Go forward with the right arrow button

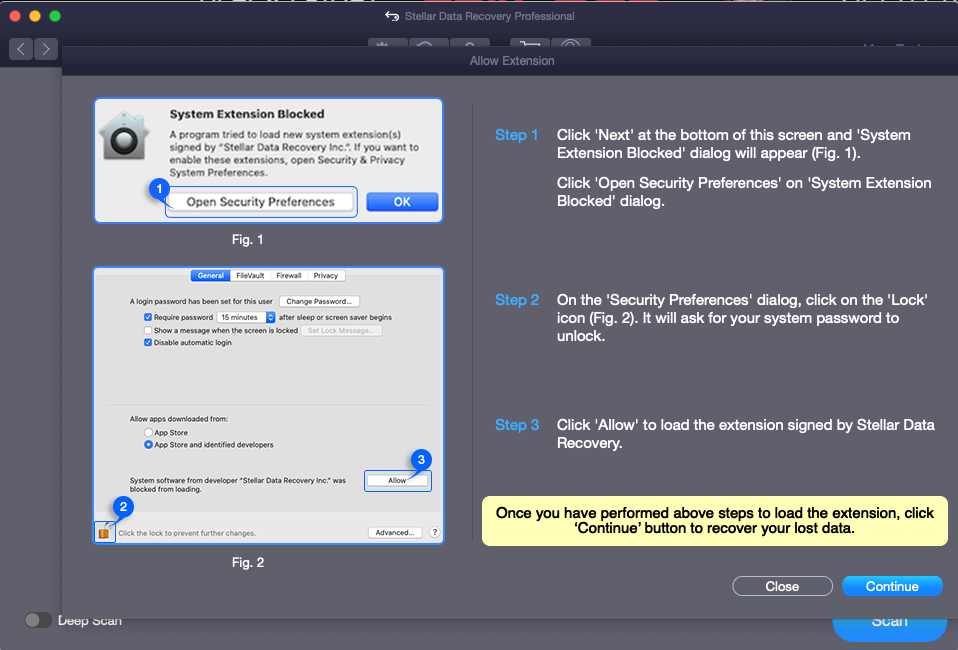point(45,49)
